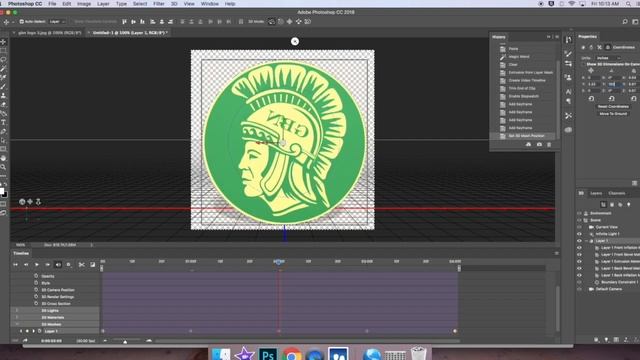Add new light at 3D panel bottom
Screen dimensions: 640x360
pos(606,340)
